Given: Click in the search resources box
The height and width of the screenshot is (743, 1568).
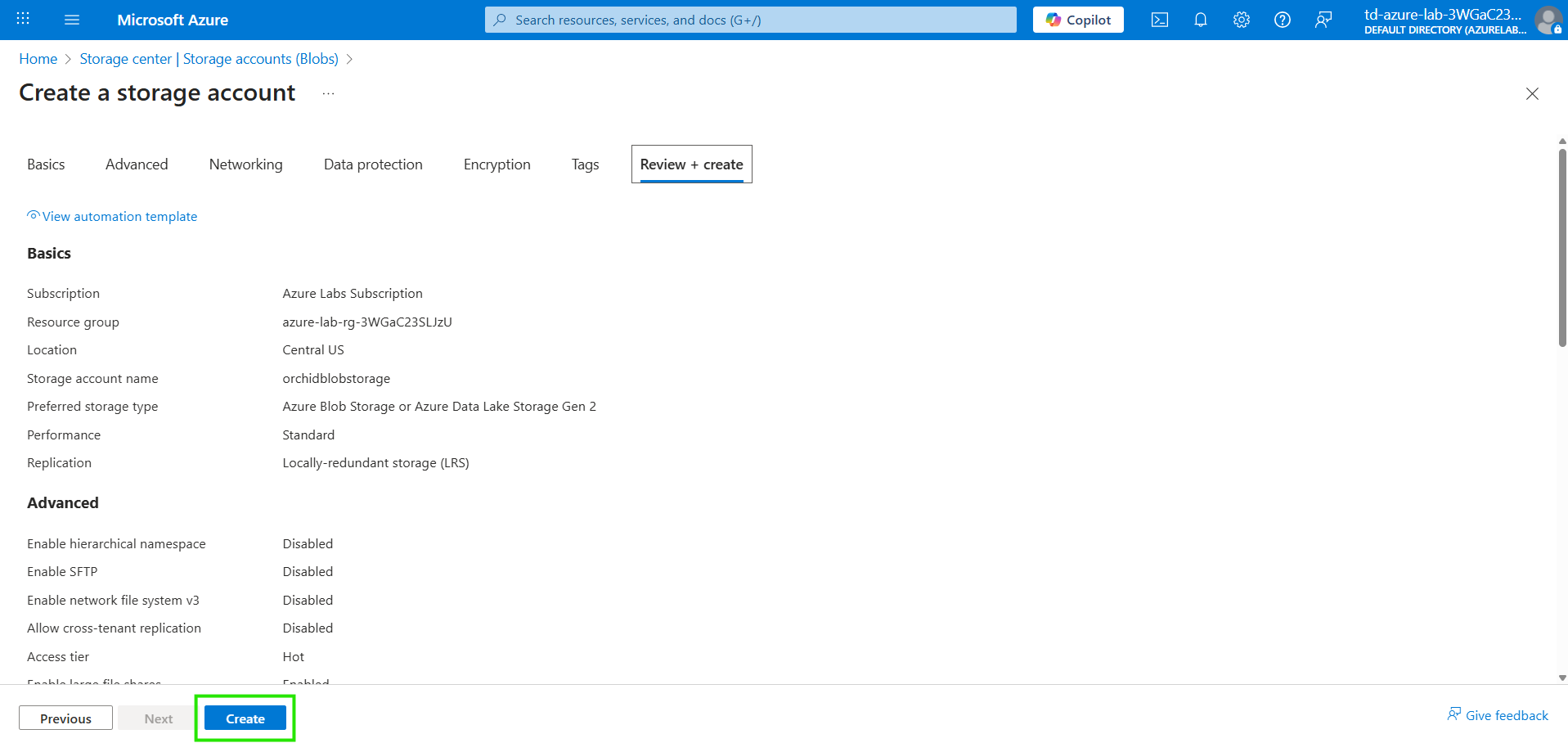Looking at the screenshot, I should click(x=750, y=20).
